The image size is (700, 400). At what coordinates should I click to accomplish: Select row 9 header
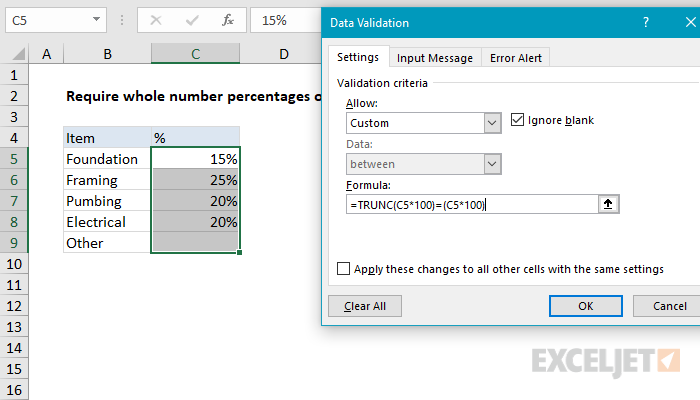pyautogui.click(x=14, y=243)
